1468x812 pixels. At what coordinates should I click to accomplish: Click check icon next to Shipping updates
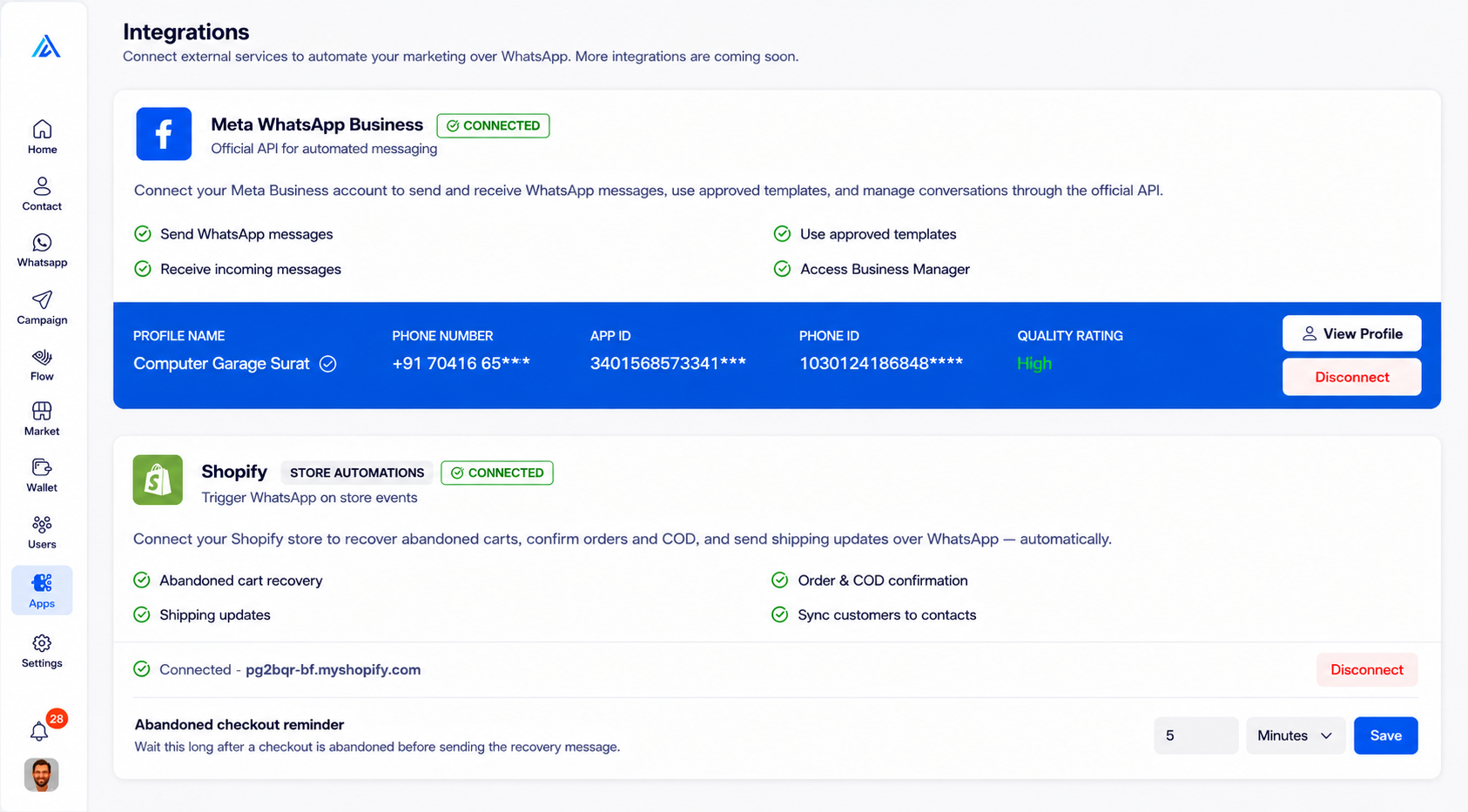coord(142,615)
